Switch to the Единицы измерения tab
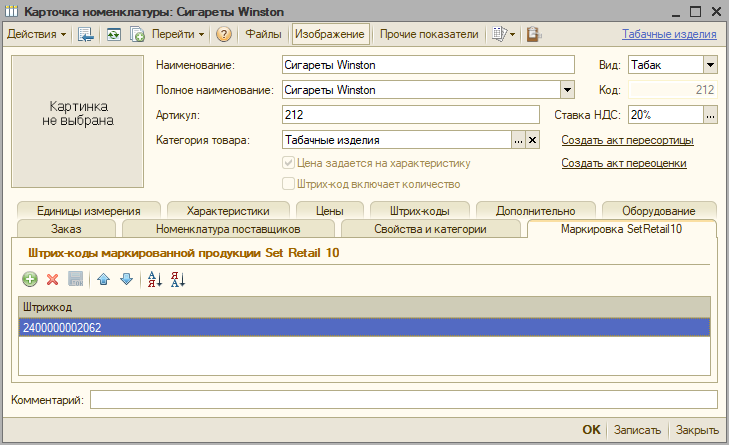The width and height of the screenshot is (729, 445). click(89, 211)
